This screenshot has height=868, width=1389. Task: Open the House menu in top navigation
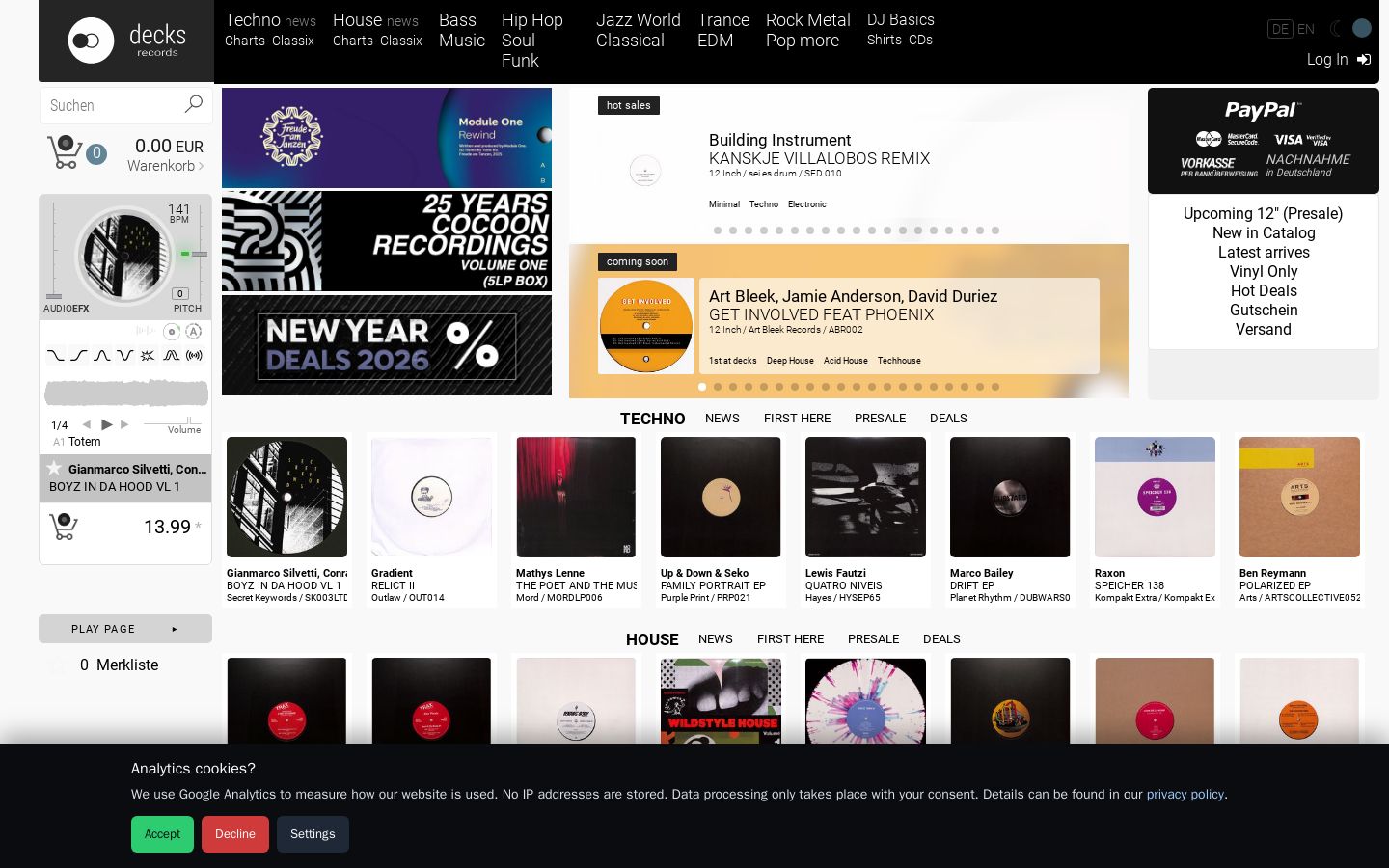(x=358, y=20)
